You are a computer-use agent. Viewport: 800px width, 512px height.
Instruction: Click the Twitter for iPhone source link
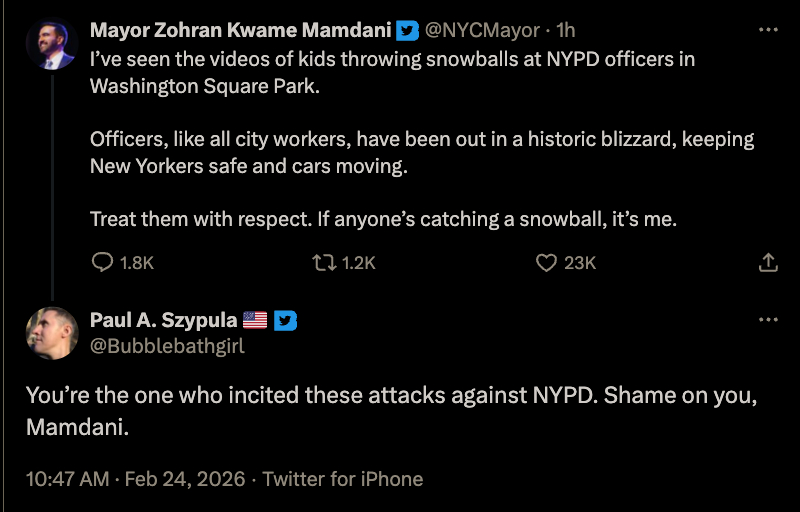pos(342,479)
